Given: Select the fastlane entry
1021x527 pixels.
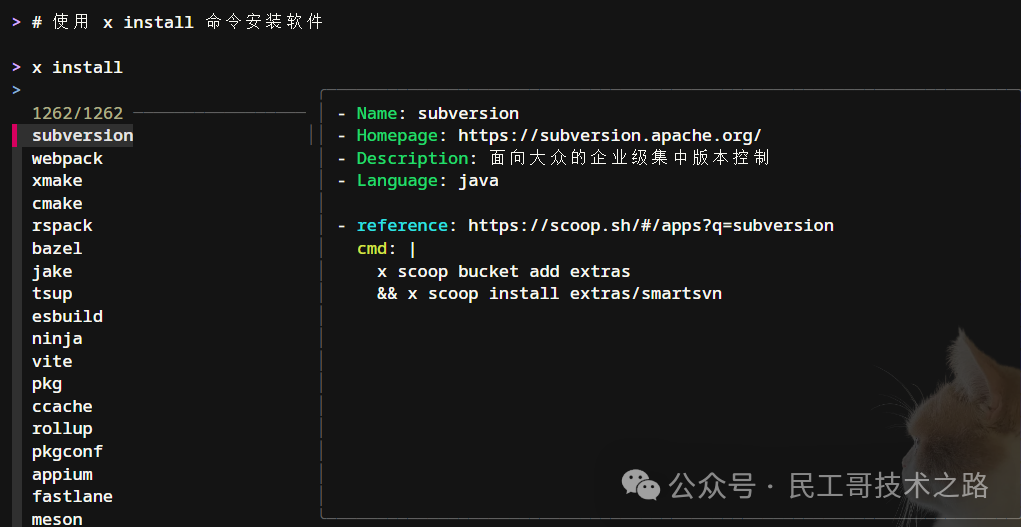Looking at the screenshot, I should (72, 496).
